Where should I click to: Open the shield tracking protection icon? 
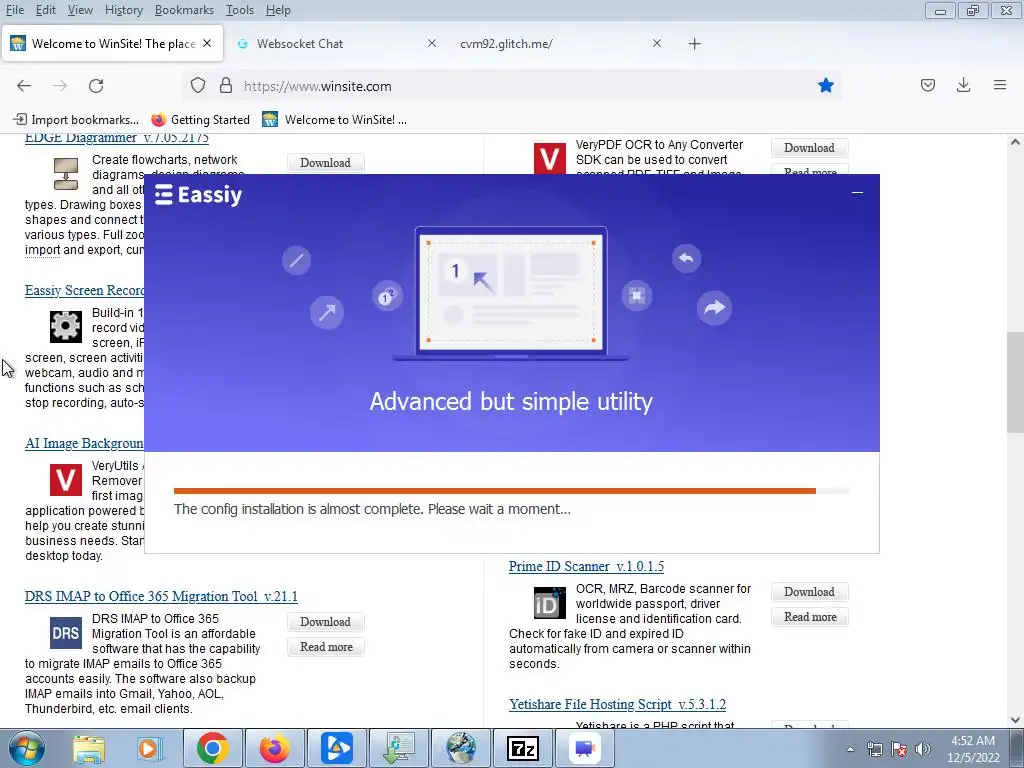[198, 86]
